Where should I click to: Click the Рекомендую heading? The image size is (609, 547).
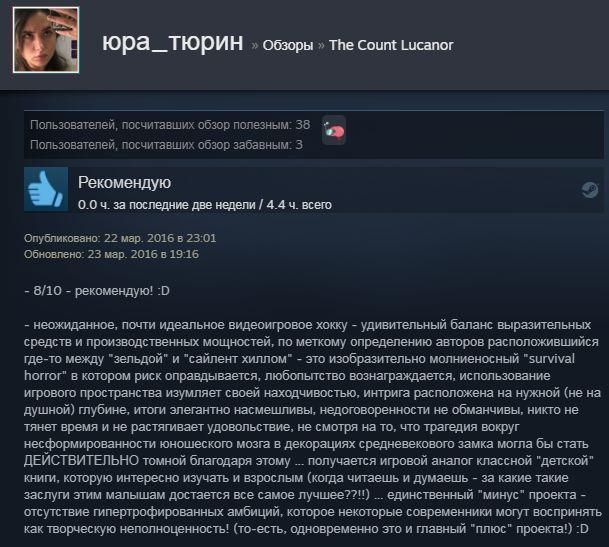click(x=124, y=183)
